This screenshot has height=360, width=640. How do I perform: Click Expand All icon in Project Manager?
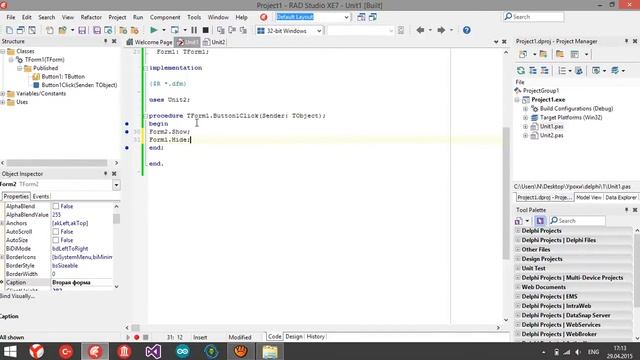click(533, 71)
